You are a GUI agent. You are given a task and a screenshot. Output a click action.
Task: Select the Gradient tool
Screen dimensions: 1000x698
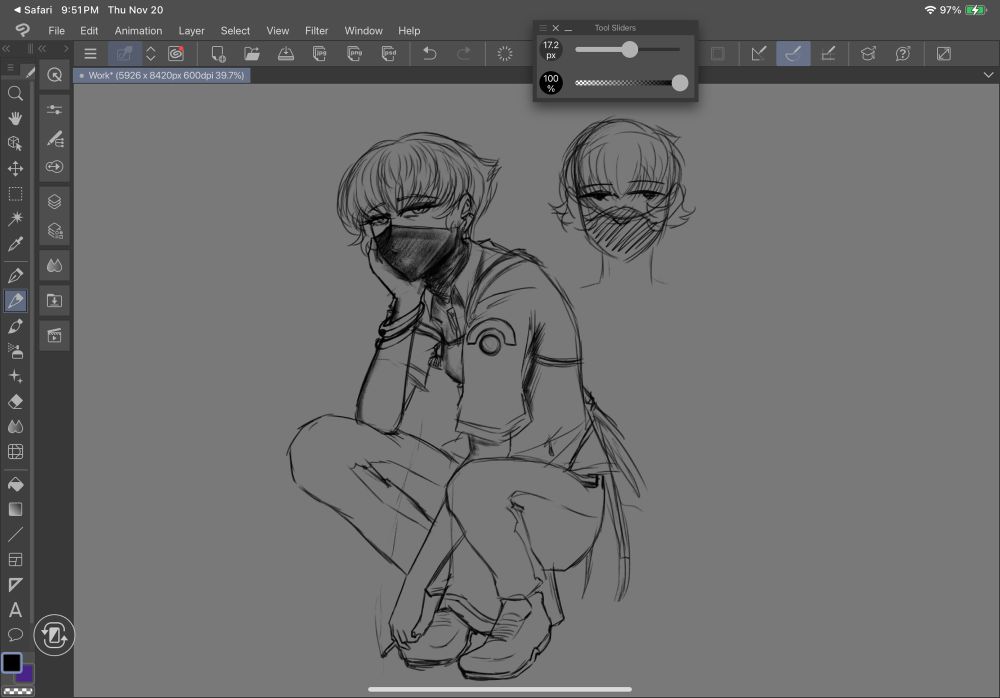coord(15,509)
